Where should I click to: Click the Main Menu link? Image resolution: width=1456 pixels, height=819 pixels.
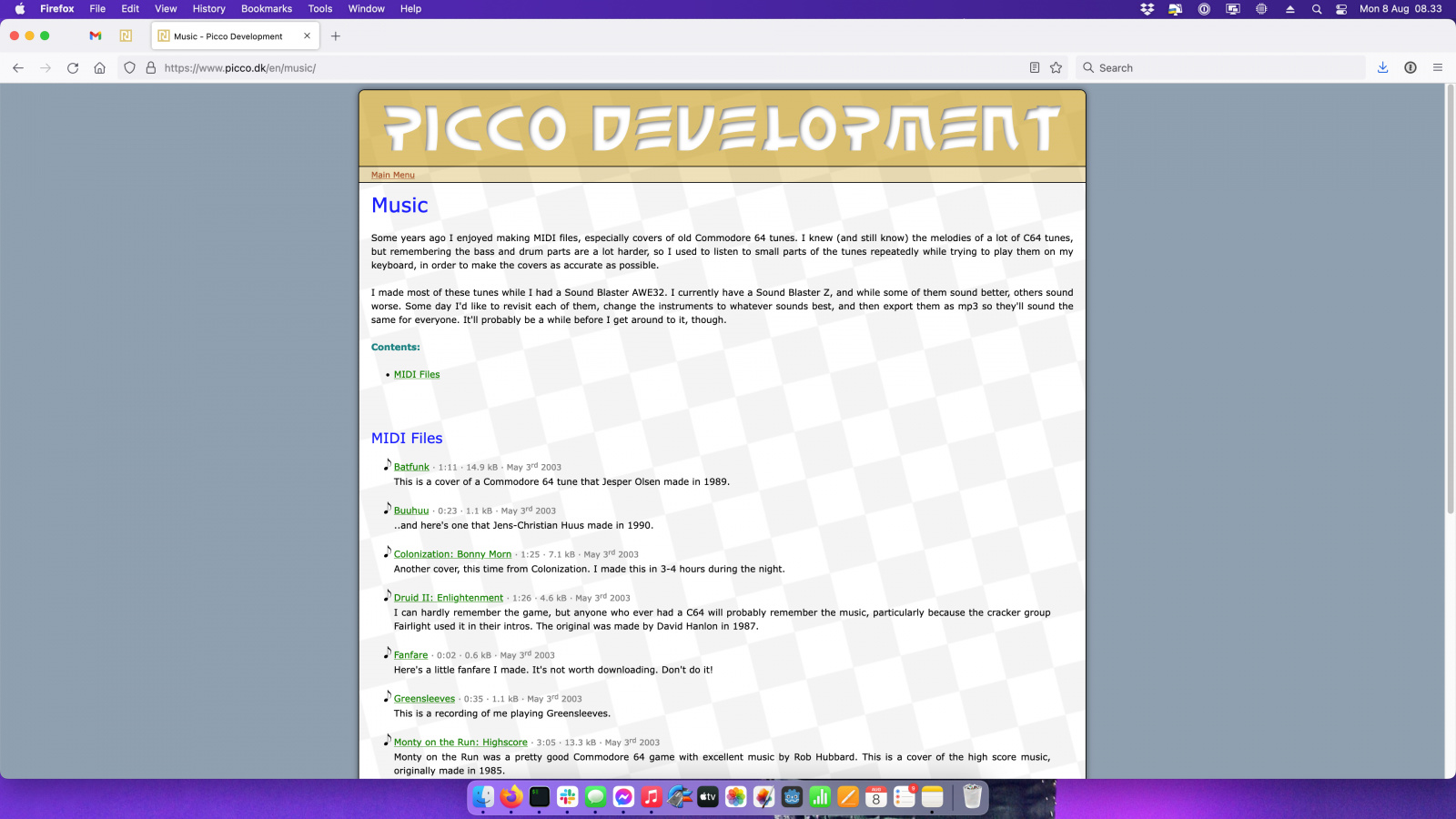pos(392,176)
